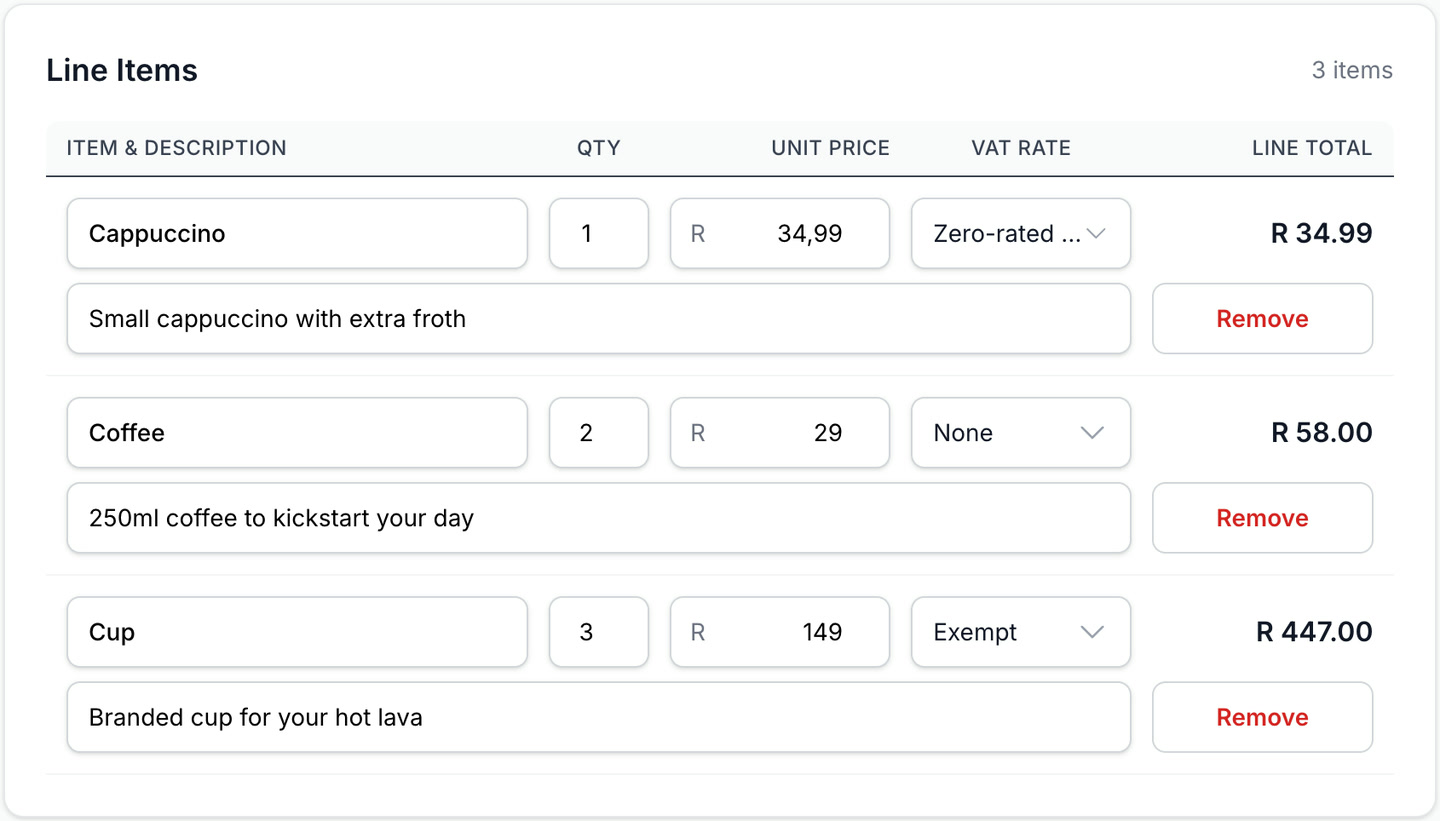Screen dimensions: 1440x821
Task: Click the Line Items heading
Action: click(x=121, y=70)
